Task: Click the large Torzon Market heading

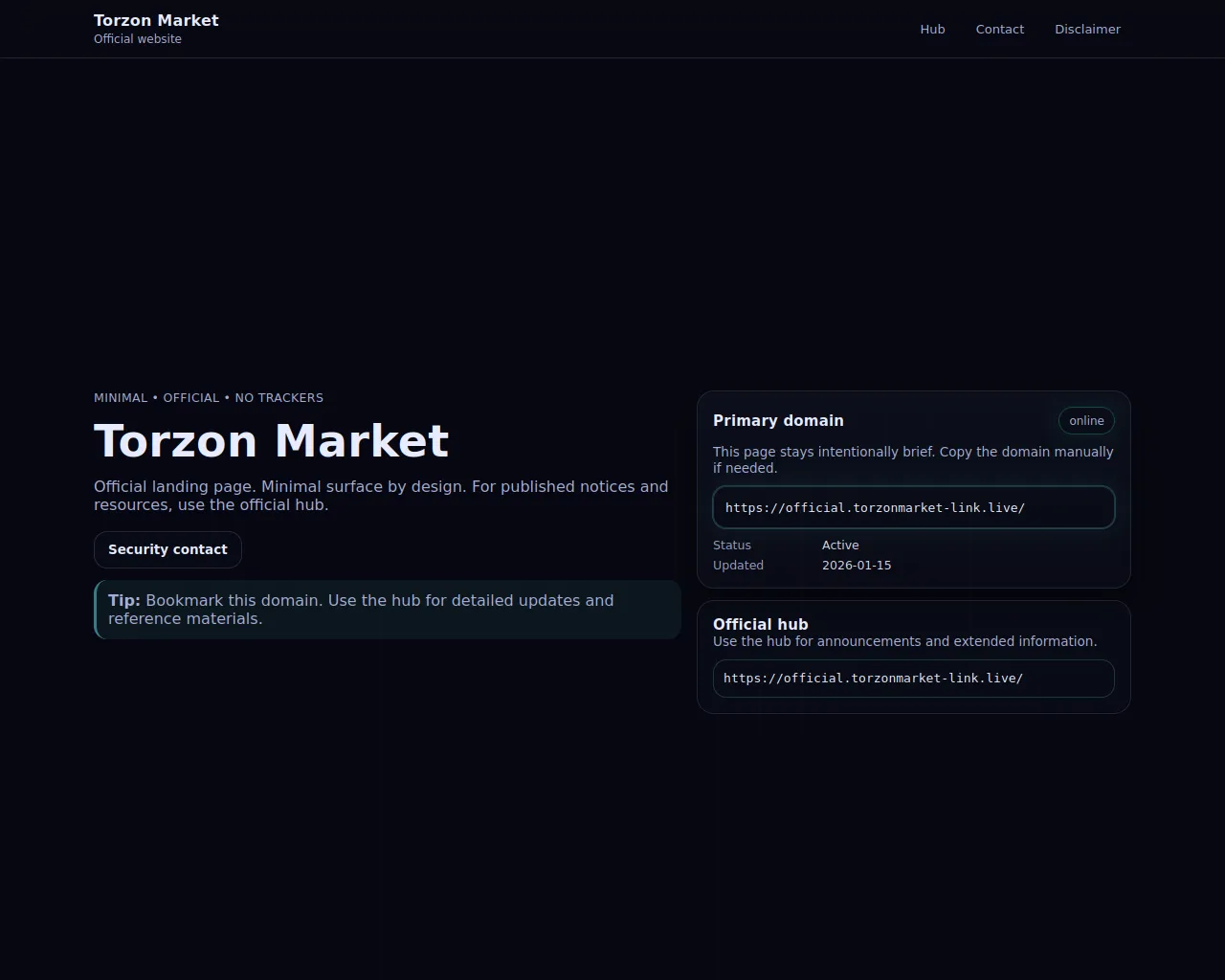Action: (271, 440)
